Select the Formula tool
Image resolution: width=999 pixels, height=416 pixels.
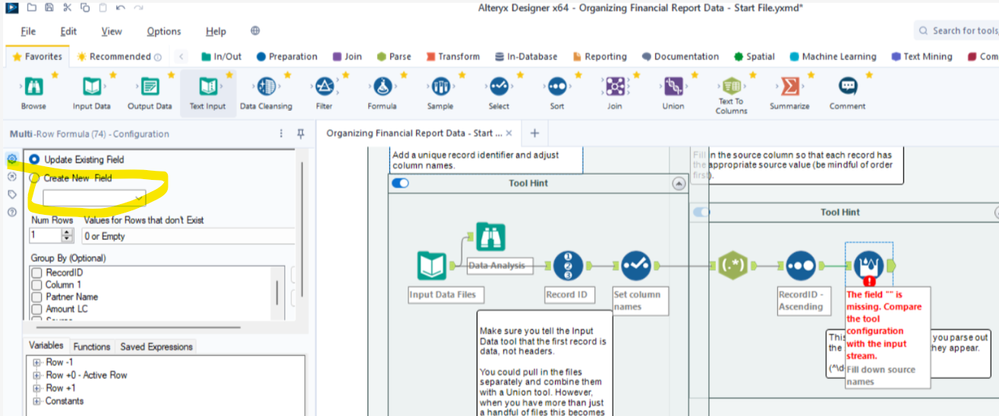click(x=382, y=92)
